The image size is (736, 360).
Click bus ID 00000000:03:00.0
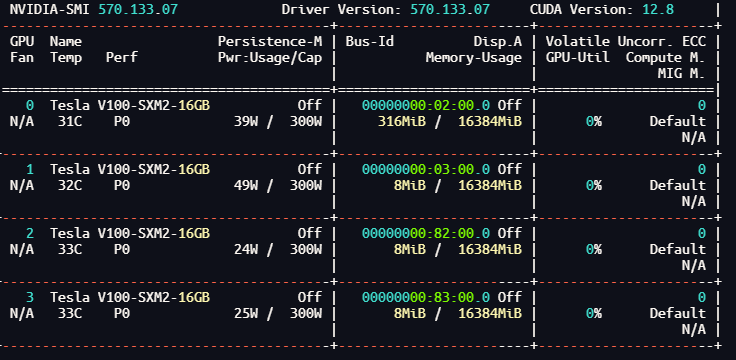coord(426,169)
